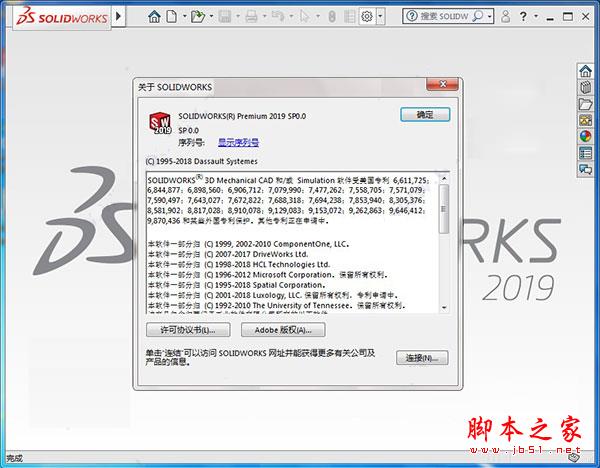Click the New document icon
The image size is (600, 468).
pyautogui.click(x=172, y=16)
